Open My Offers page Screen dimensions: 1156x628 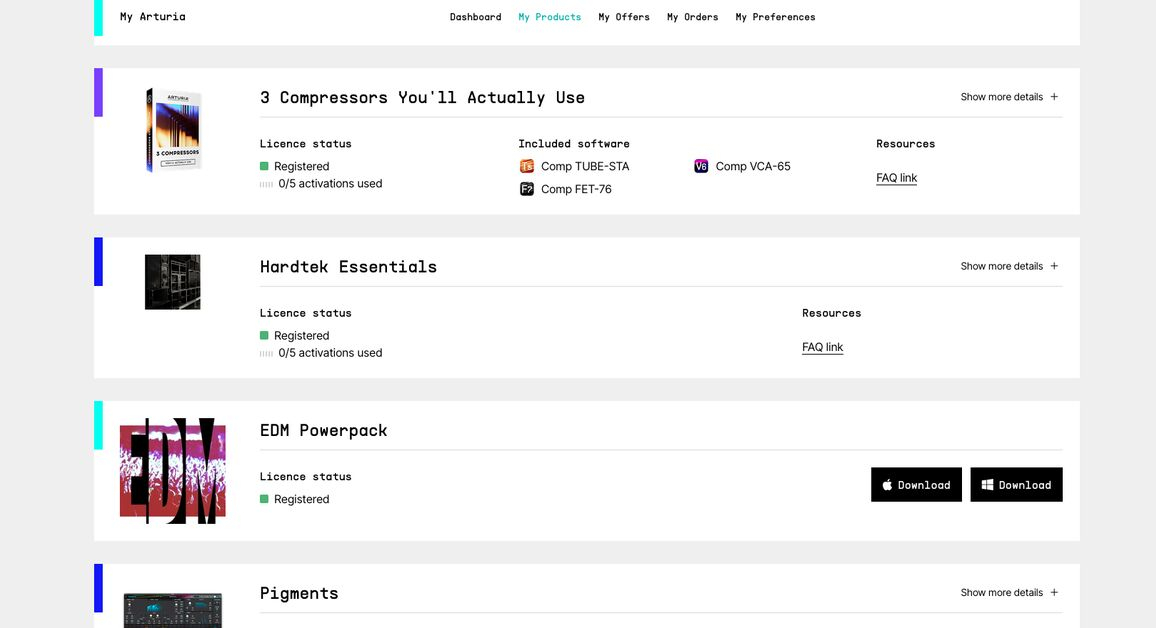[x=624, y=17]
